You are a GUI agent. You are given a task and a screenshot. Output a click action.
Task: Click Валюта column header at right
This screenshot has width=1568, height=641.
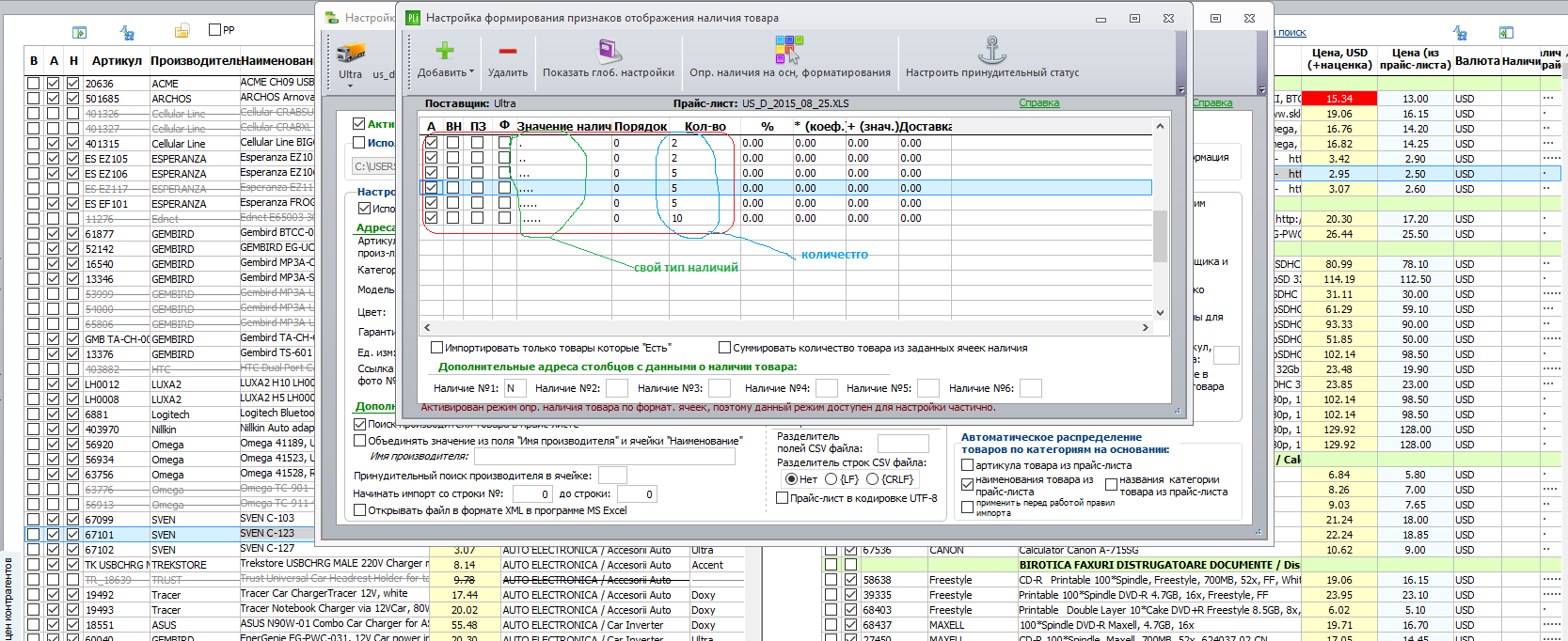[1477, 60]
